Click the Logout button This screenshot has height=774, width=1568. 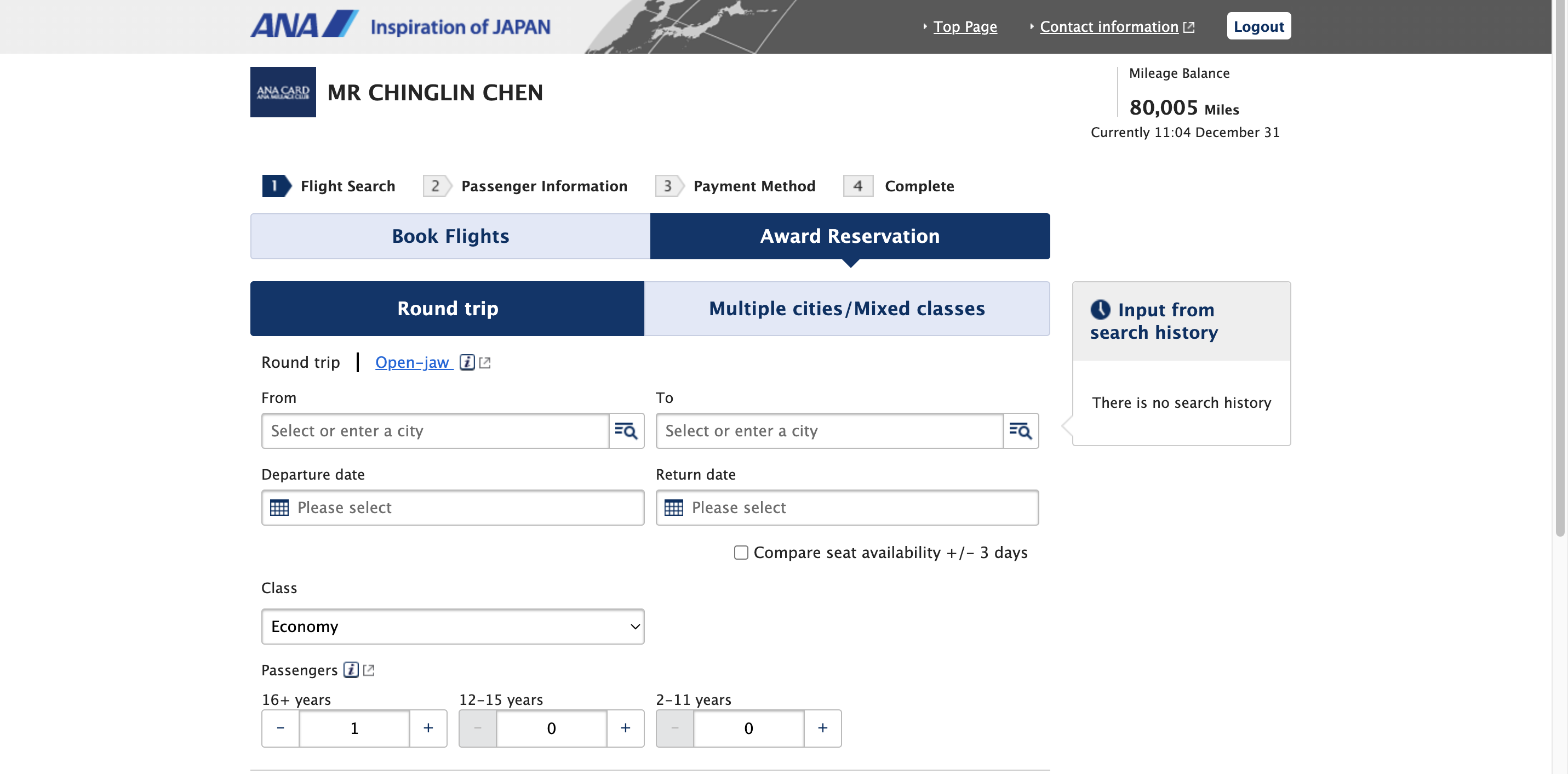(x=1258, y=26)
